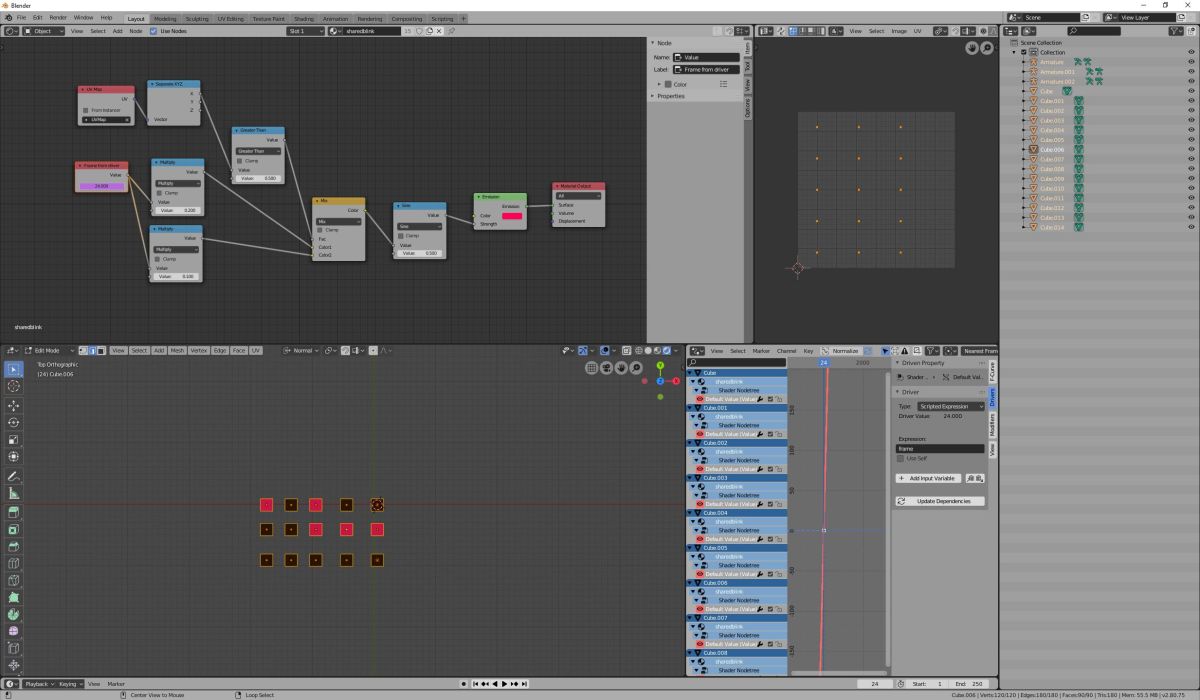Click play animation button in timeline
This screenshot has width=1200, height=700.
(503, 684)
